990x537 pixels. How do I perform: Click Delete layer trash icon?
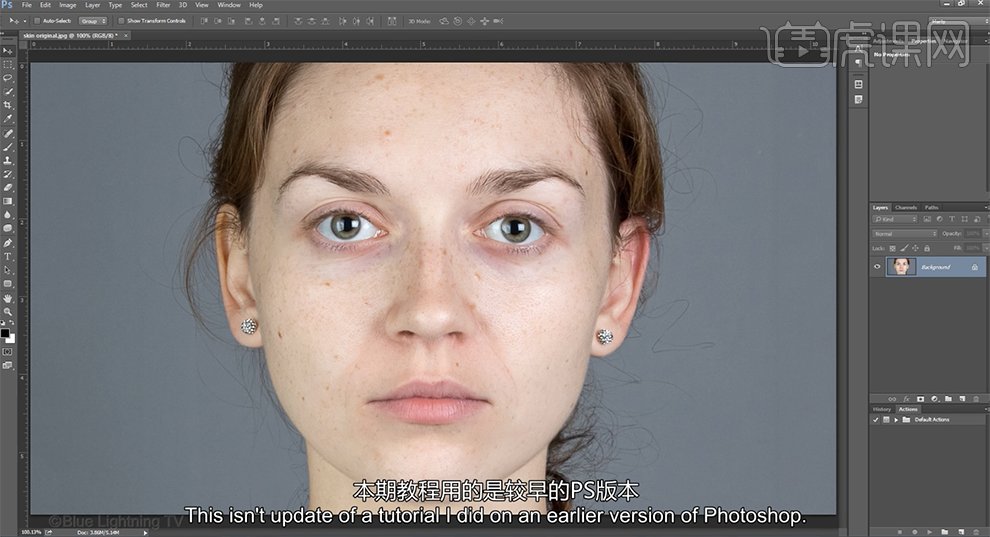tap(976, 399)
